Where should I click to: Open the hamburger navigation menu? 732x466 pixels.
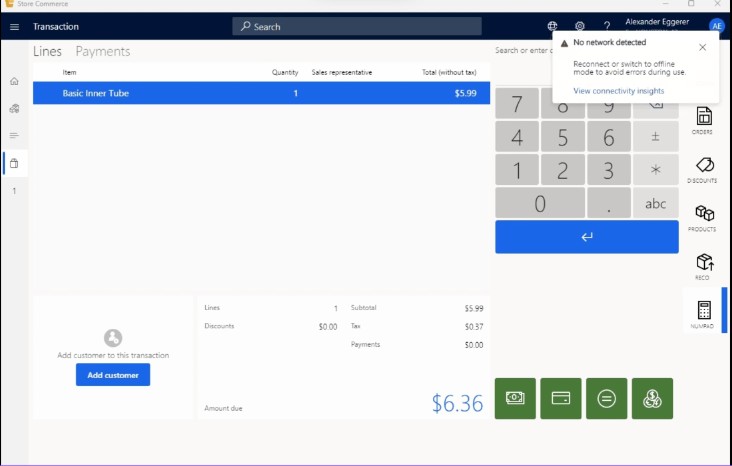click(14, 27)
